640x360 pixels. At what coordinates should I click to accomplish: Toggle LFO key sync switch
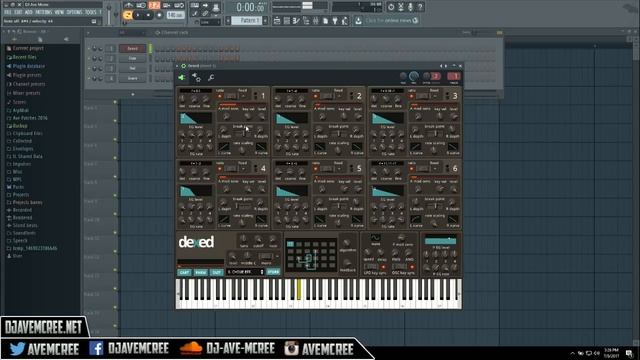click(x=371, y=267)
